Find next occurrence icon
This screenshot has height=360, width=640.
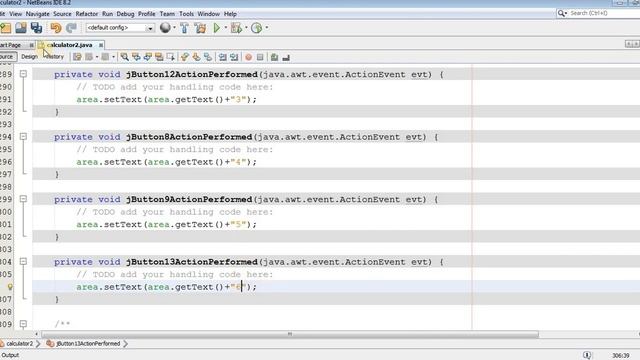[x=148, y=57]
